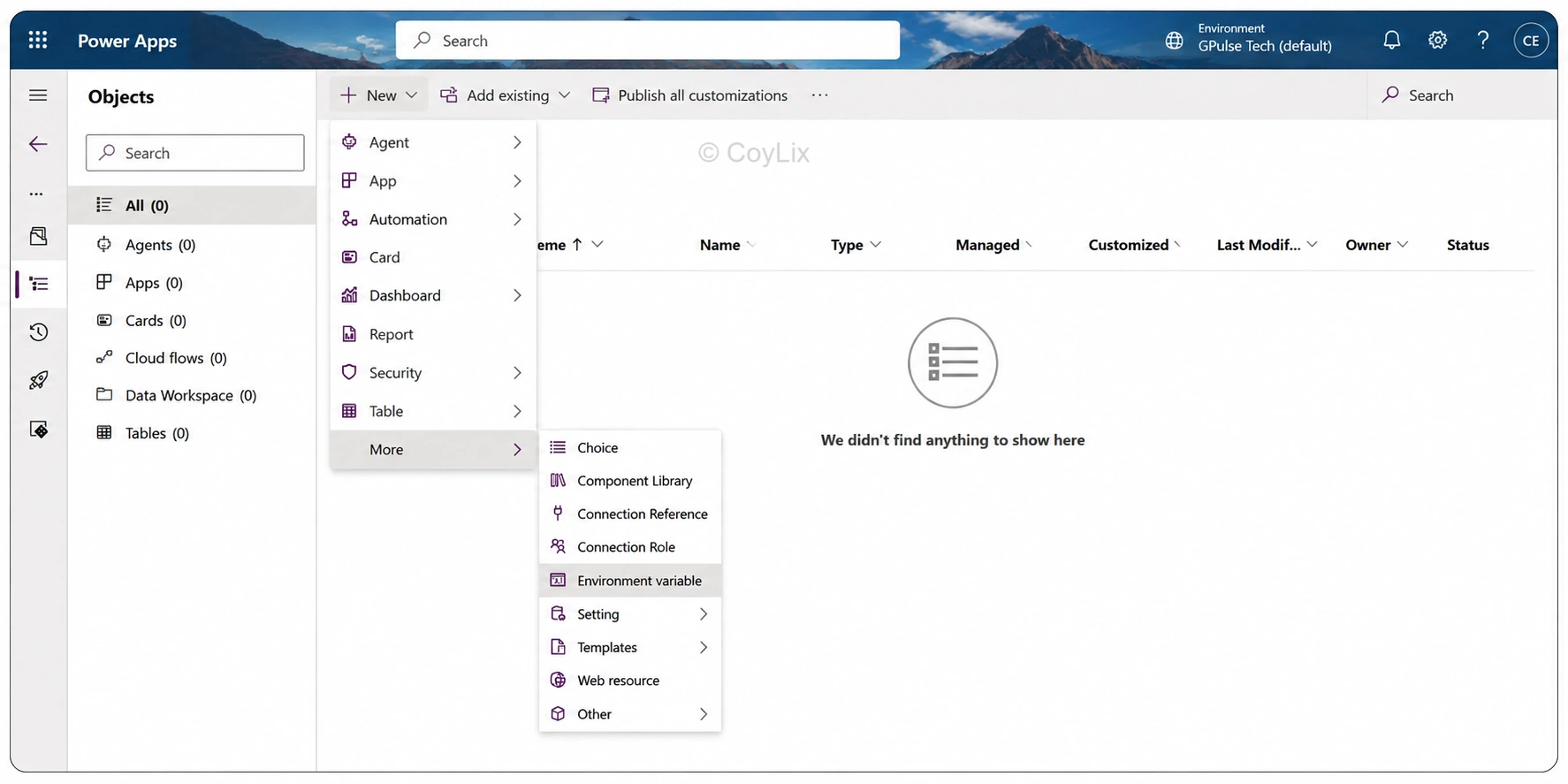Select the Objects tree icon in left rail
The width and height of the screenshot is (1568, 784).
[39, 284]
